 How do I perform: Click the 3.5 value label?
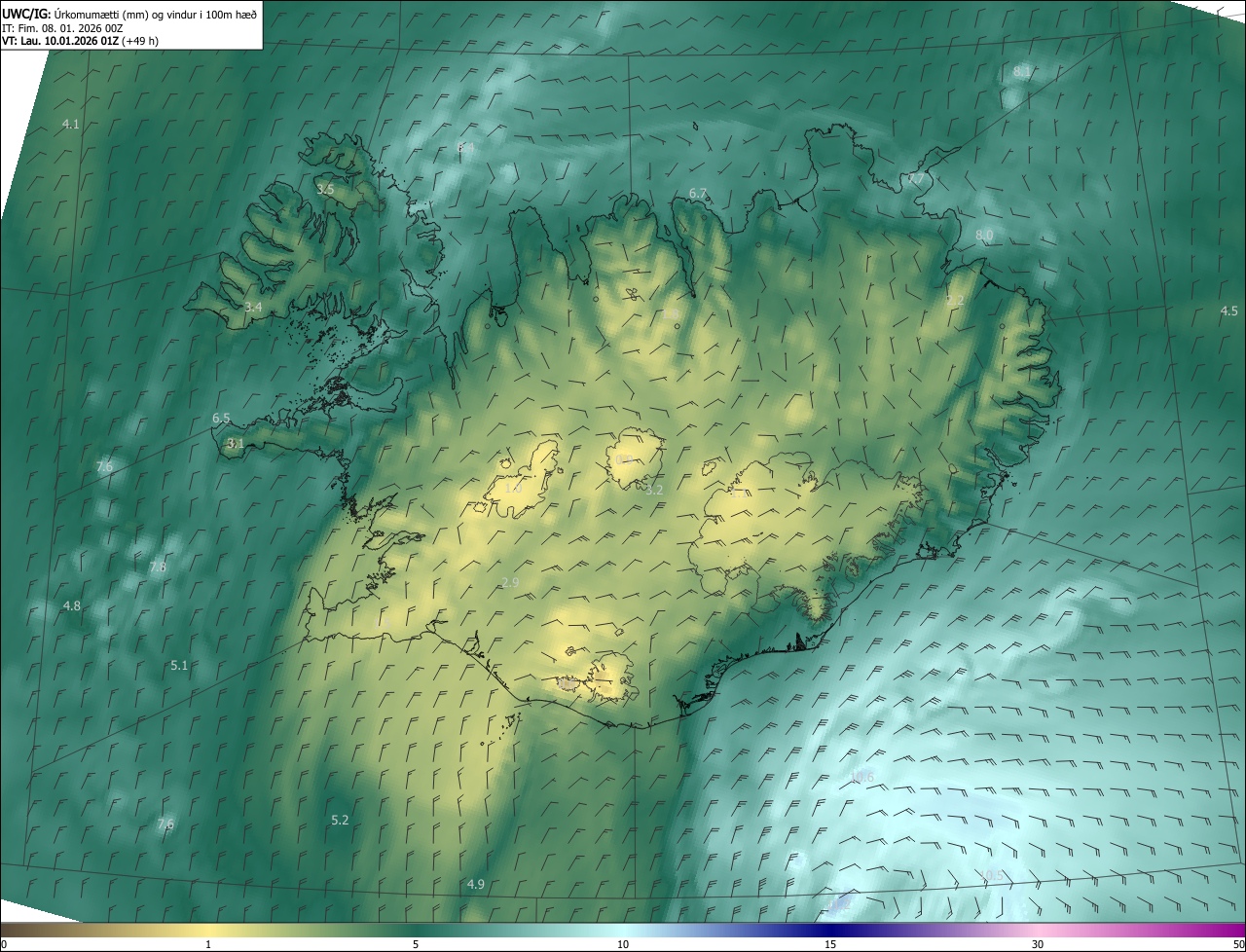point(325,189)
